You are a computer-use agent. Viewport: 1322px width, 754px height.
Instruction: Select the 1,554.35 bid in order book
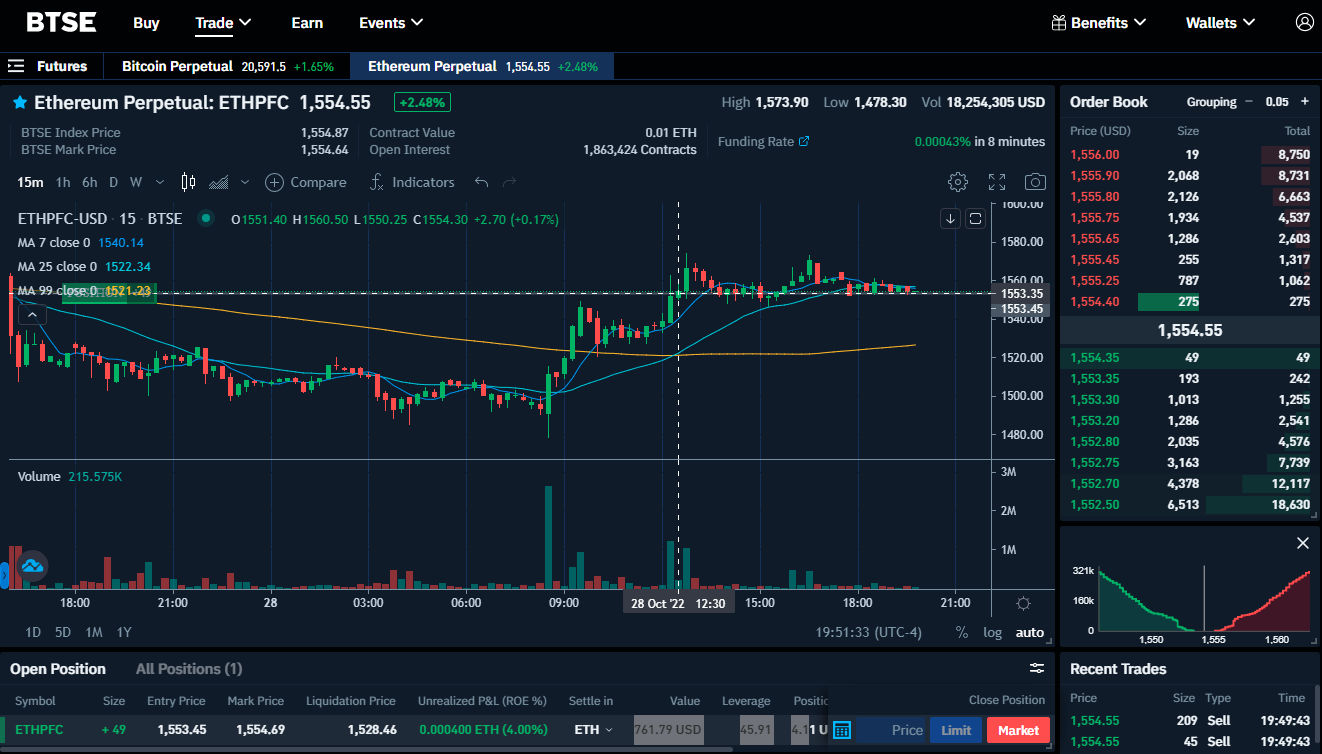click(1190, 358)
